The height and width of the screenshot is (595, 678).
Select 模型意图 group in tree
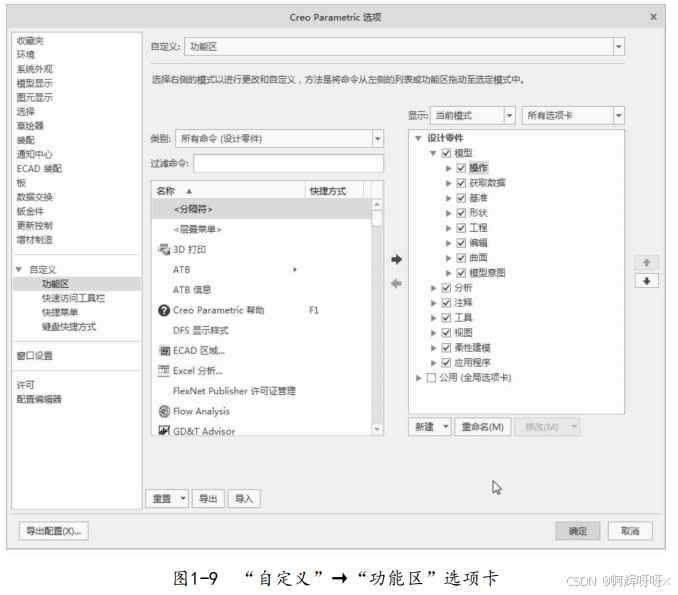click(x=487, y=273)
